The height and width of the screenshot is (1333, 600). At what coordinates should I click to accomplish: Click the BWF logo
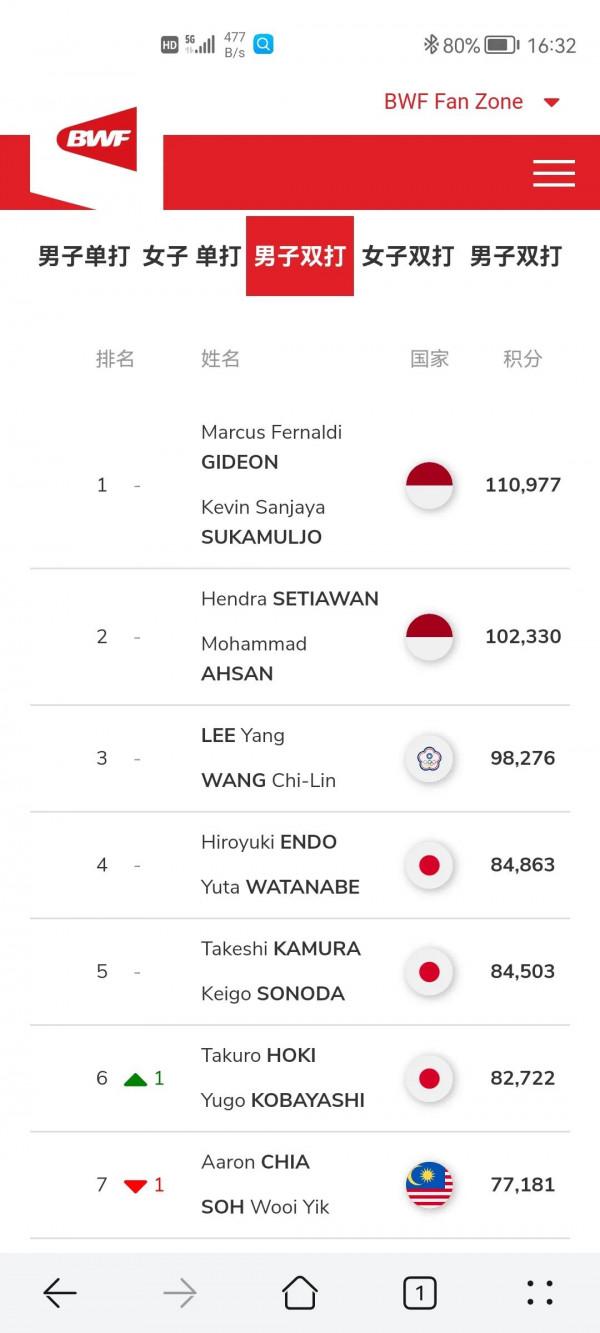pos(96,140)
